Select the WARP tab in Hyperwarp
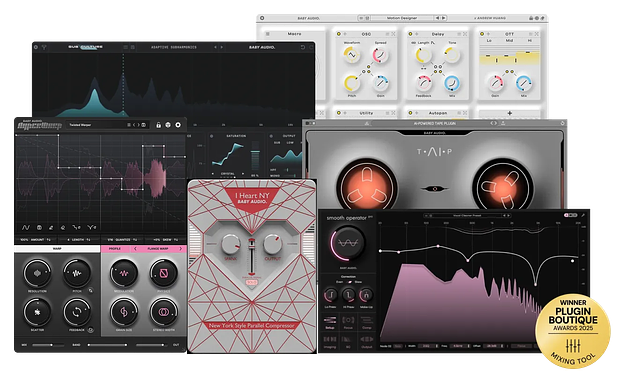This screenshot has height=383, width=625. 57,249
